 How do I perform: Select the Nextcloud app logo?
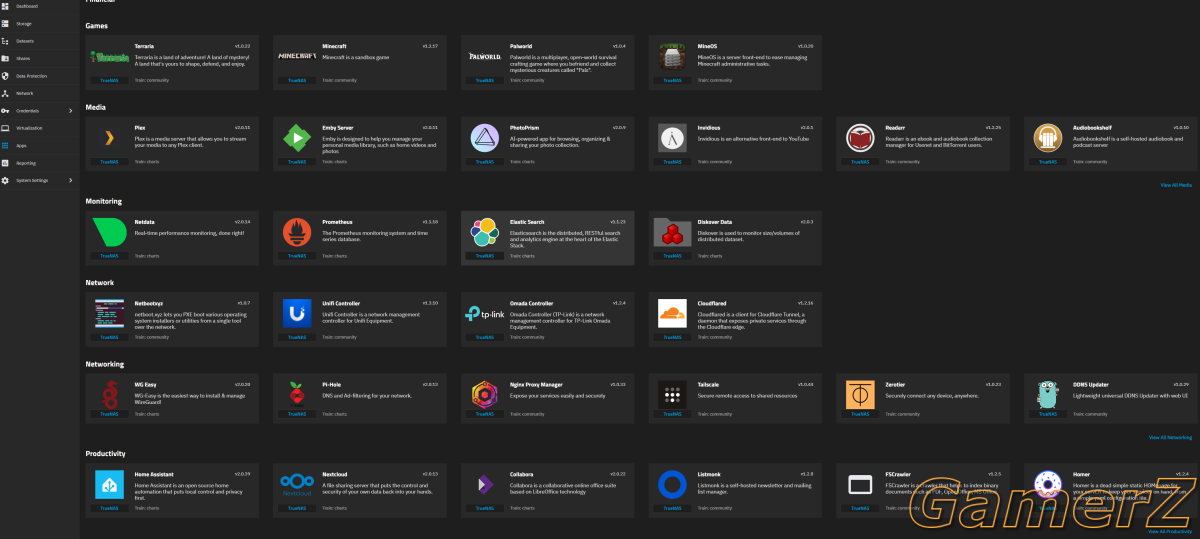tap(297, 485)
